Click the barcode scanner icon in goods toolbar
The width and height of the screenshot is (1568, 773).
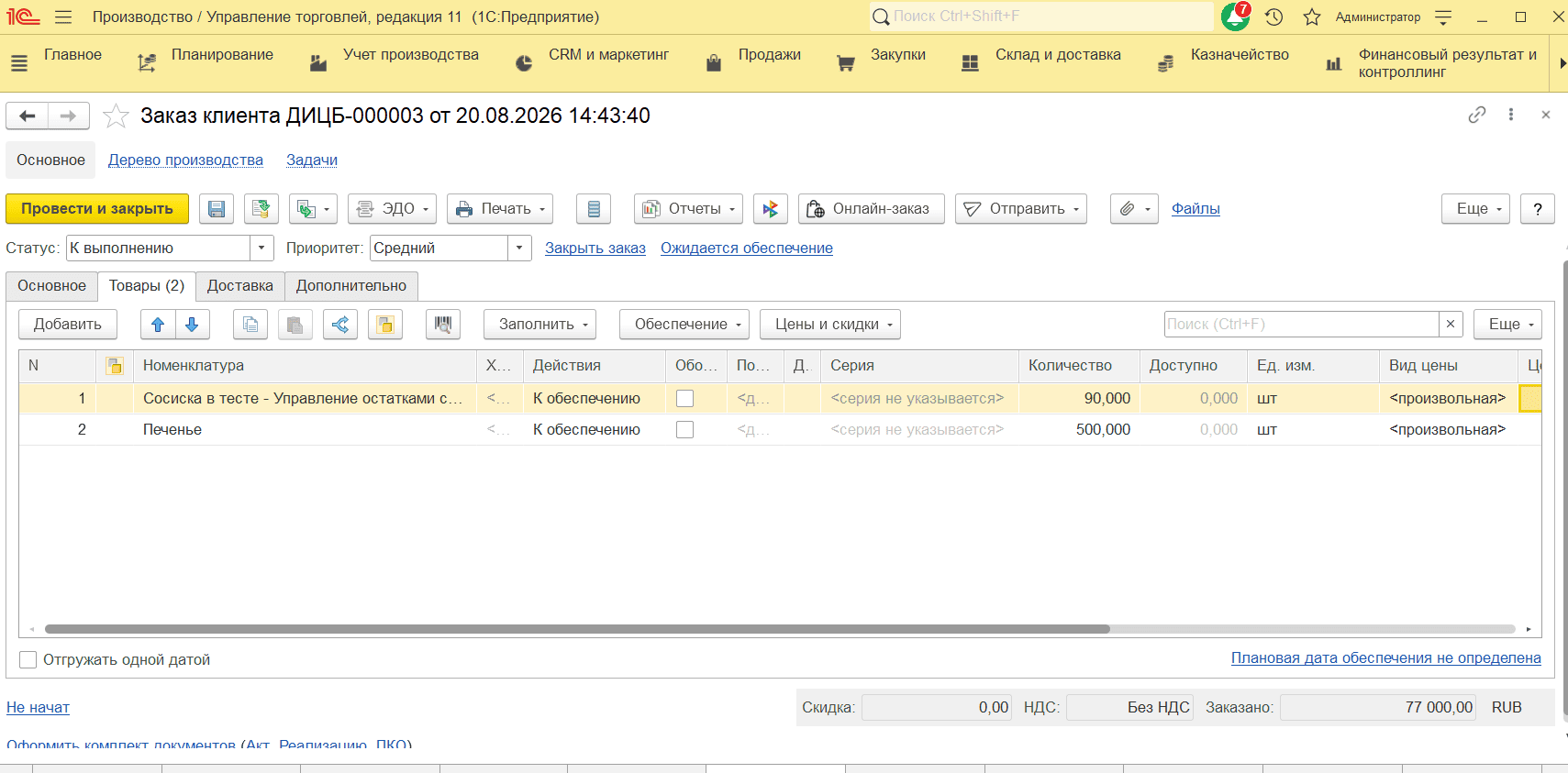coord(443,325)
